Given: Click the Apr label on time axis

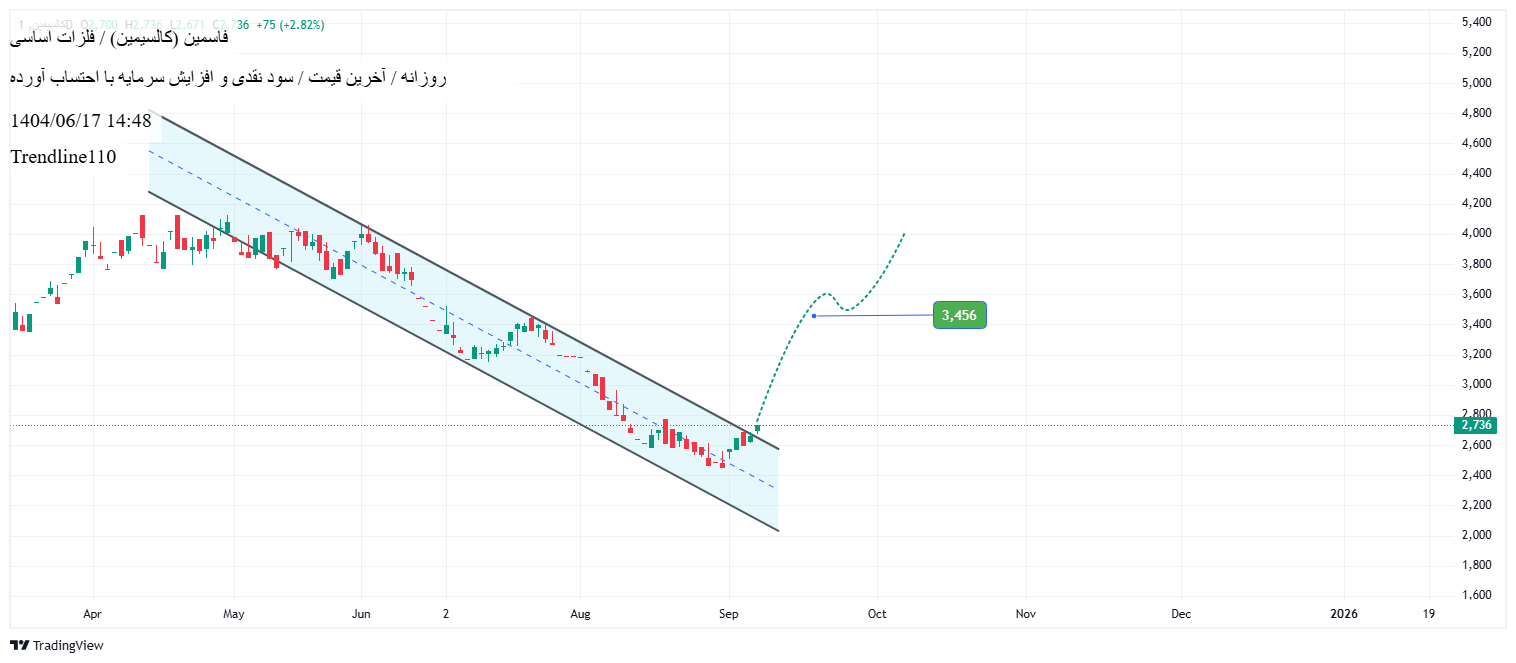Looking at the screenshot, I should click(93, 614).
